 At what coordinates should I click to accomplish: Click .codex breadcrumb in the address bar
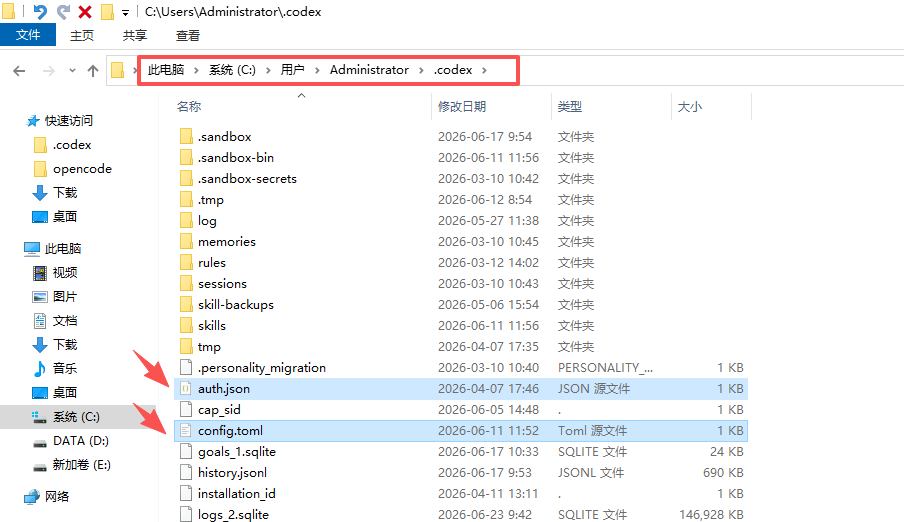(x=453, y=70)
